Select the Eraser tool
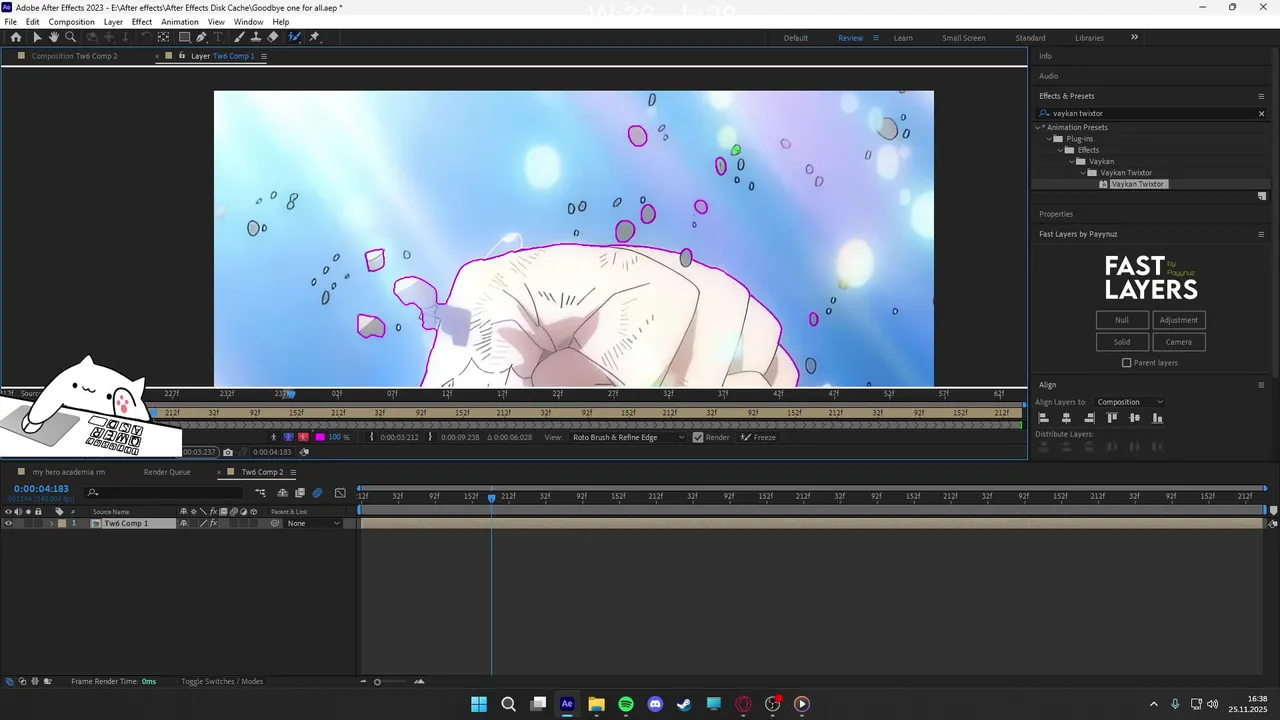 [x=273, y=37]
